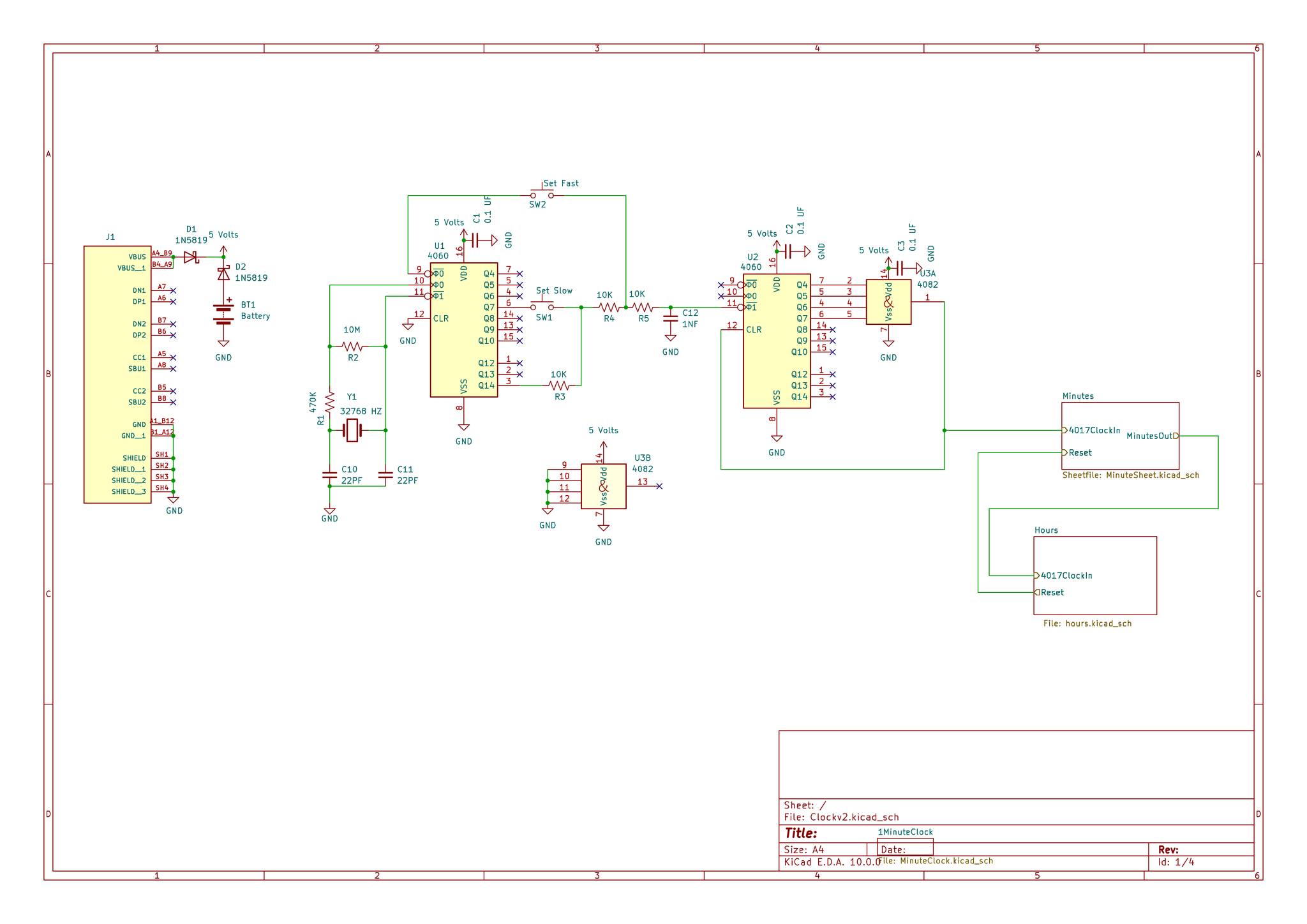Select resistor R2 10M
The height and width of the screenshot is (924, 1307).
[x=352, y=346]
